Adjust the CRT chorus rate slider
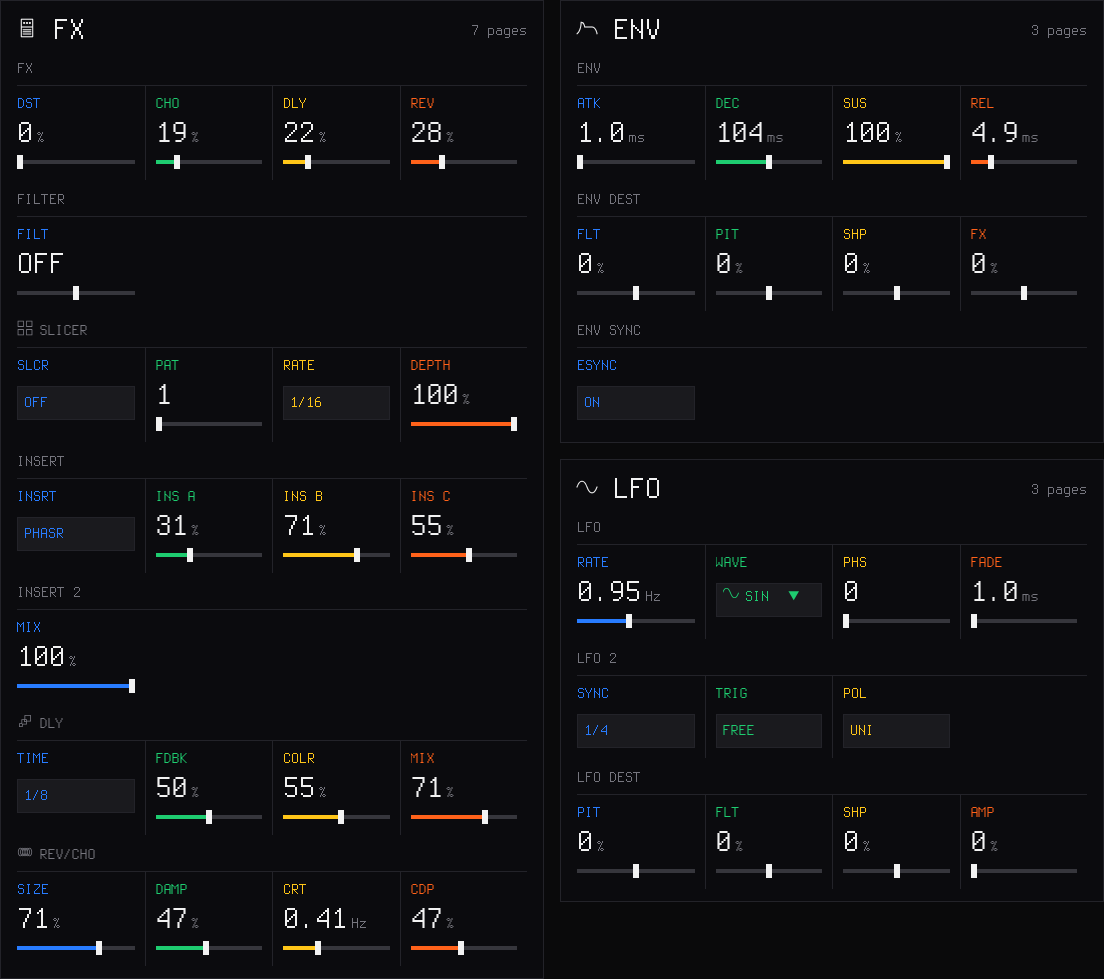The width and height of the screenshot is (1104, 979). click(336, 948)
